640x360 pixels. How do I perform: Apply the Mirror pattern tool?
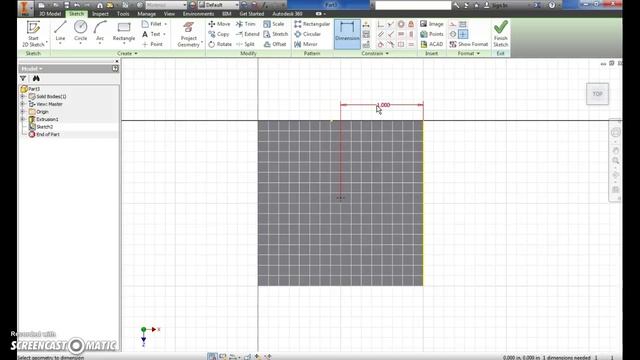(x=306, y=44)
